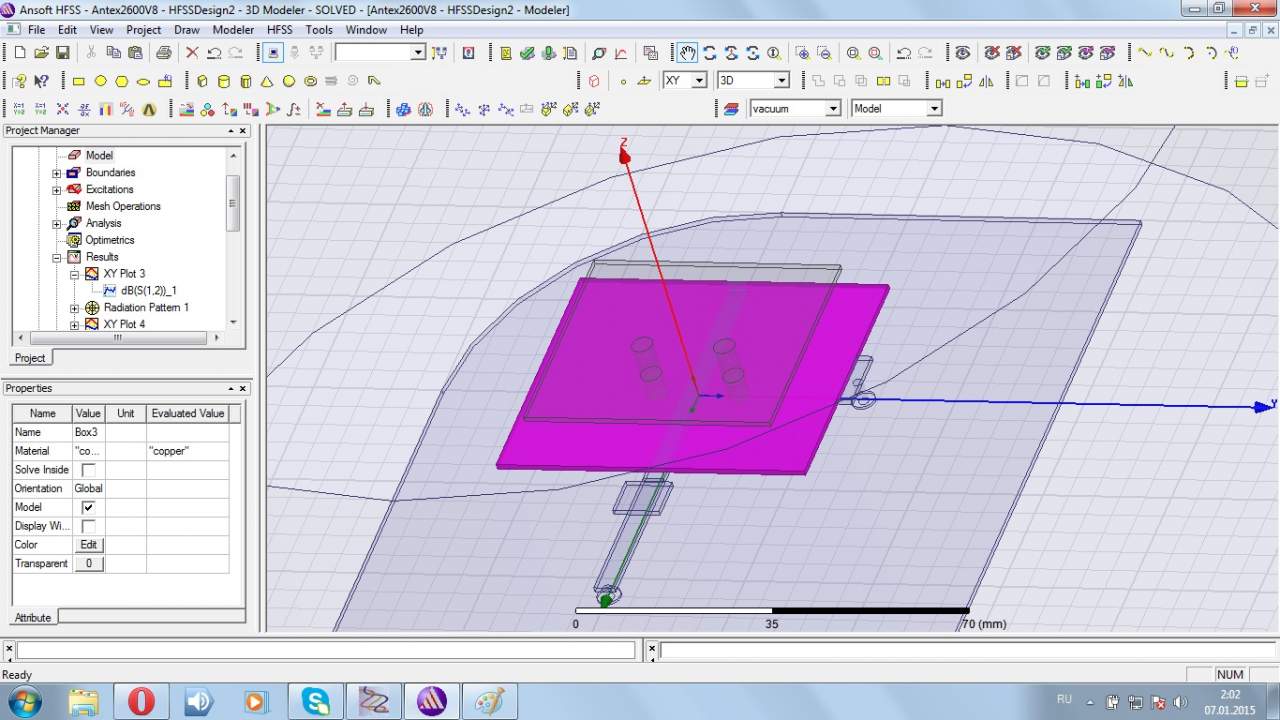The height and width of the screenshot is (720, 1280).
Task: Enable the Display Wireframe checkbox
Action: [88, 526]
